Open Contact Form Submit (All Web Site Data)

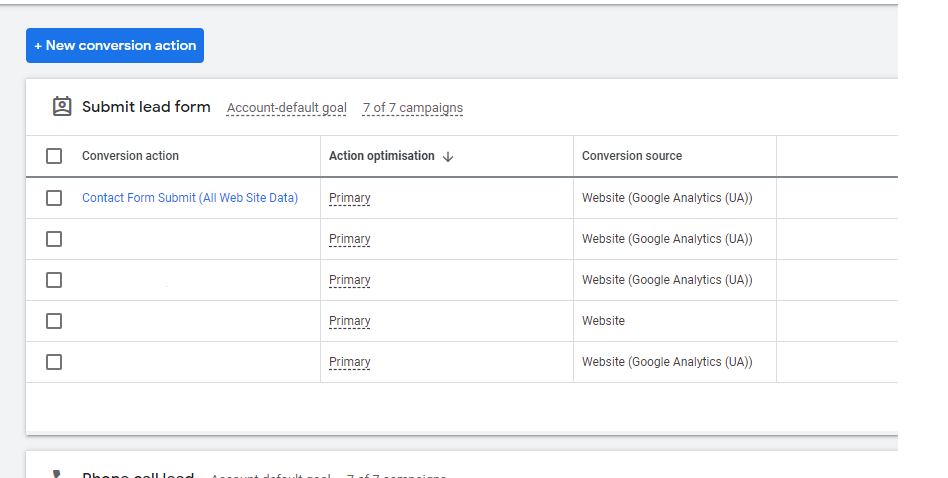190,198
